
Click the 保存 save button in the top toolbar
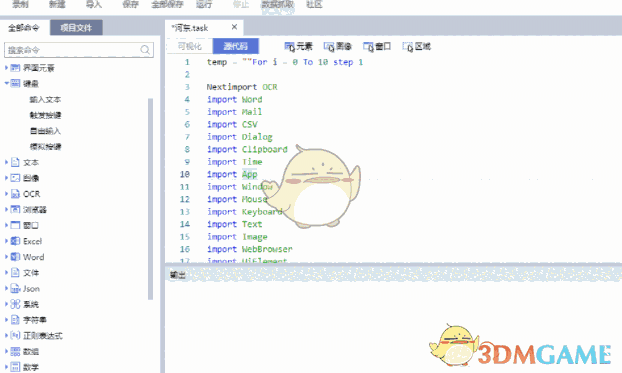[131, 4]
